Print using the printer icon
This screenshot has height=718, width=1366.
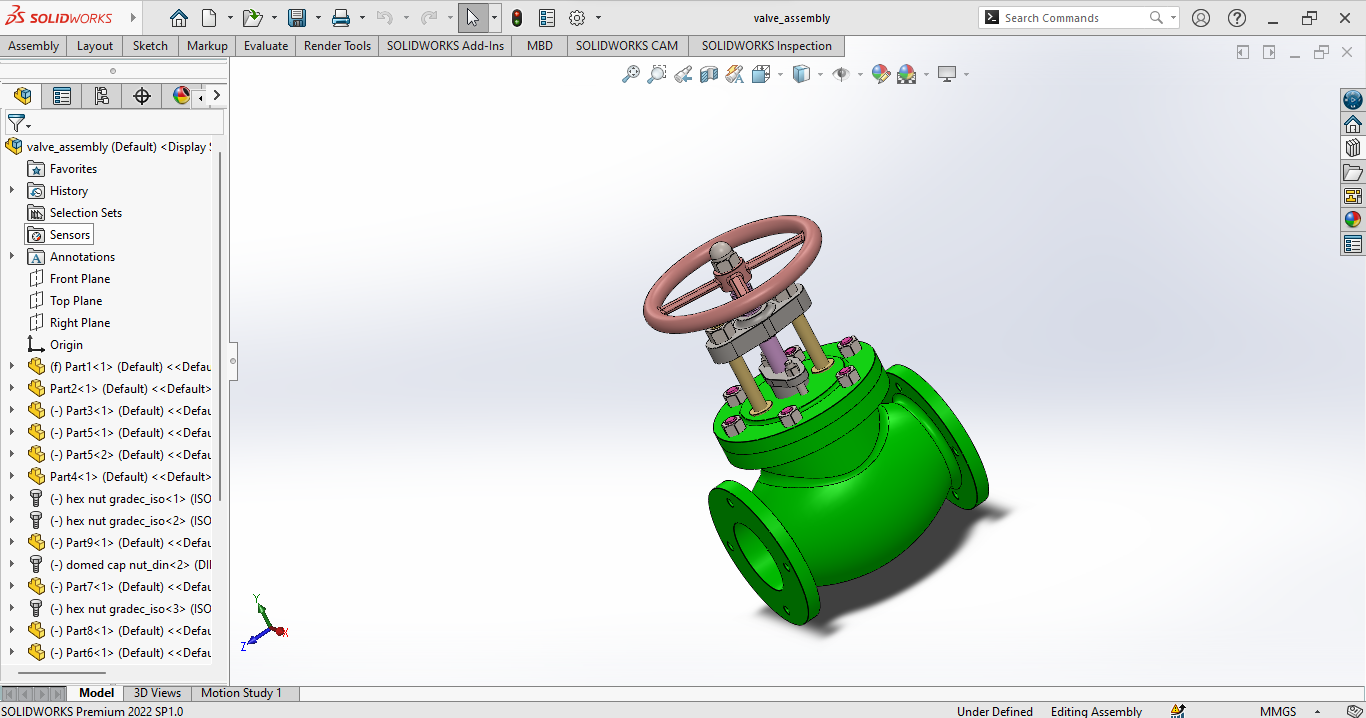point(341,18)
